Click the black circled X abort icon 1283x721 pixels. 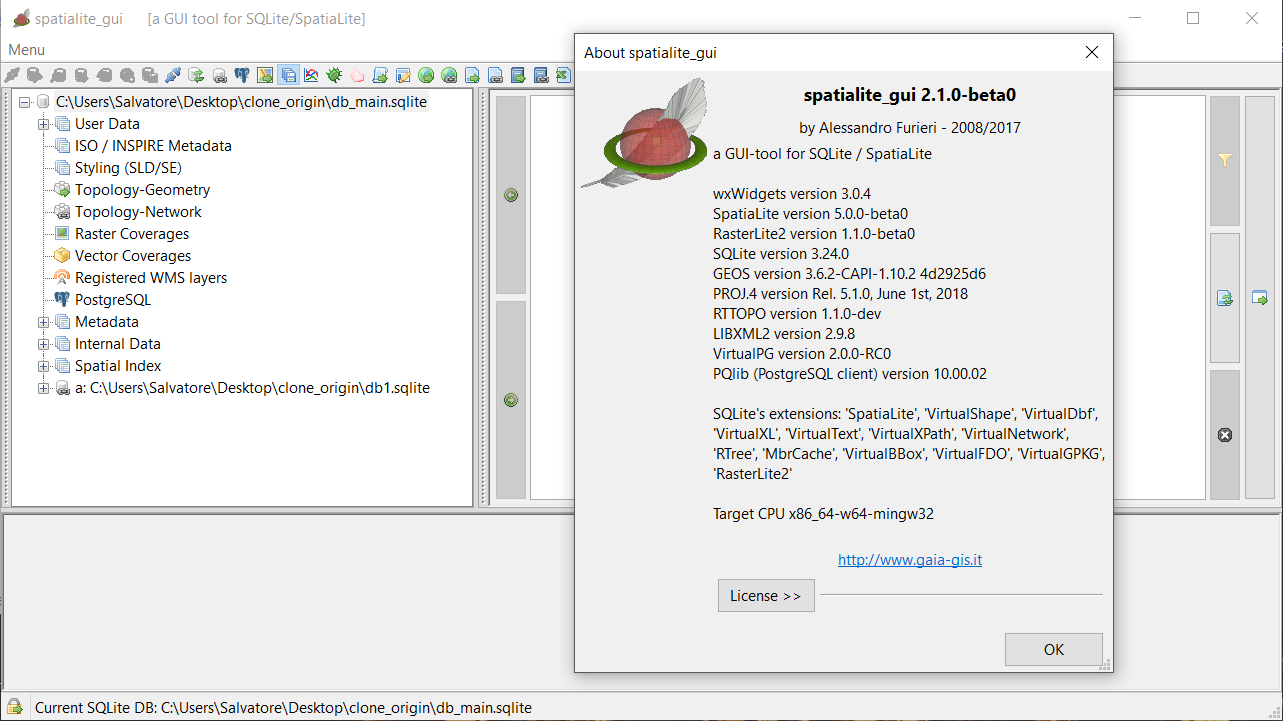pyautogui.click(x=1224, y=435)
